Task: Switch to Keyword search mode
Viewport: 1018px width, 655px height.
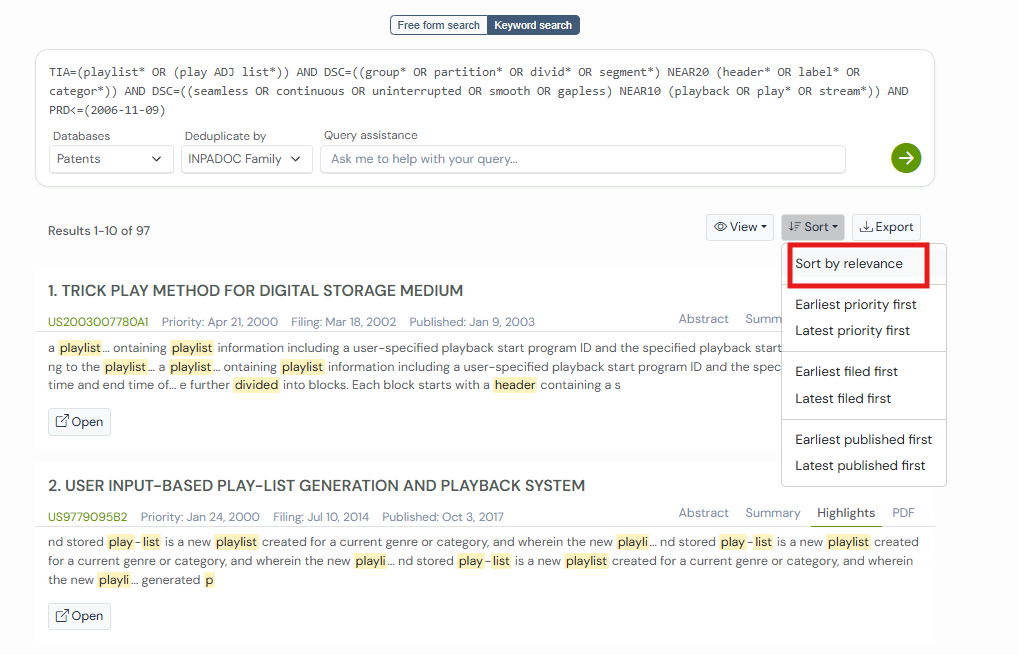Action: coord(533,25)
